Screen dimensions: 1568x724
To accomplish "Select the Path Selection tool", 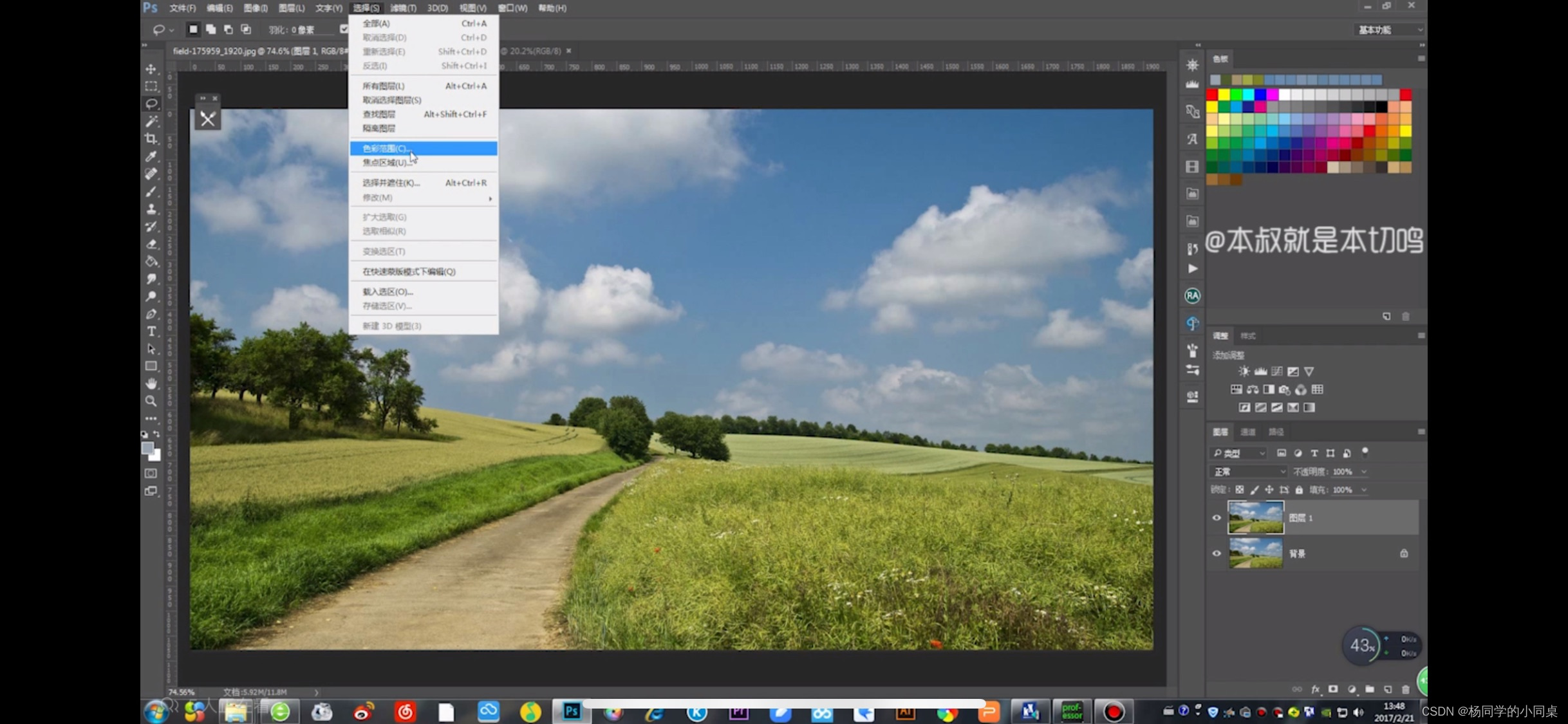I will [x=151, y=349].
